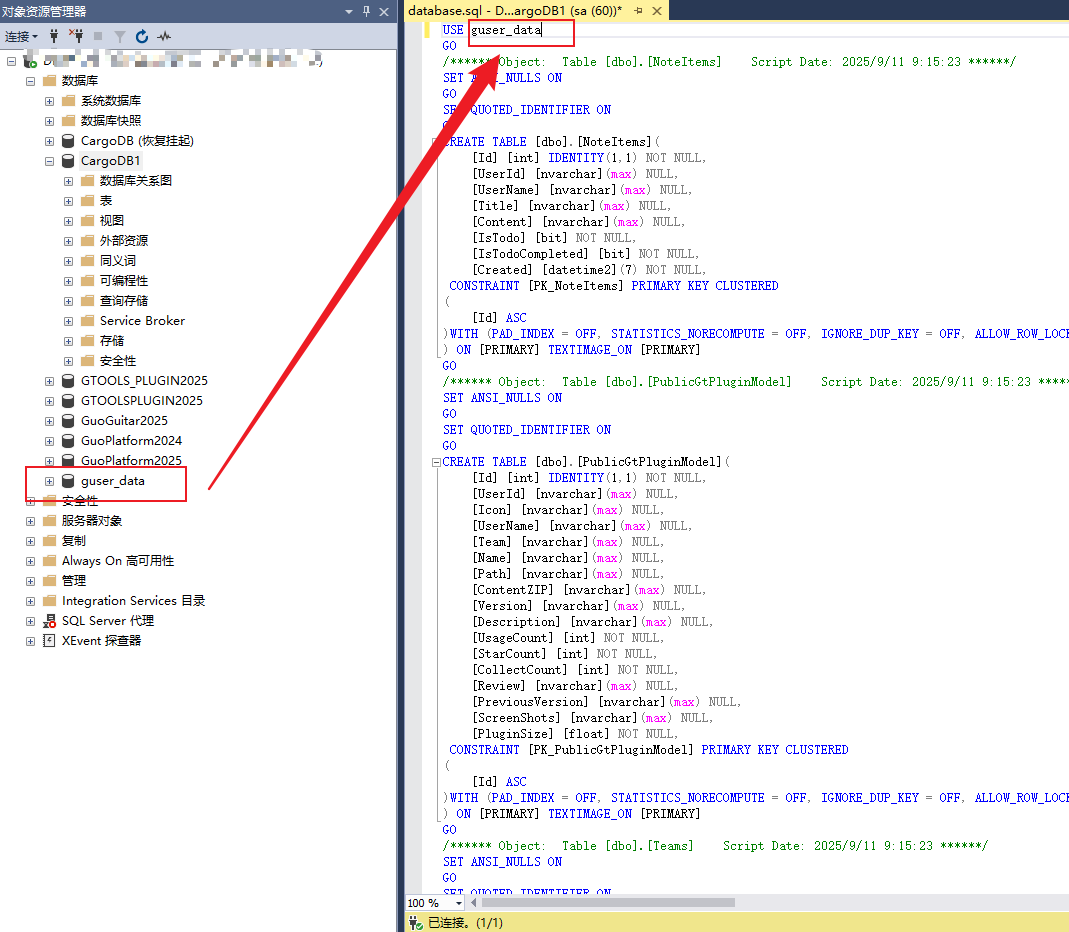Click the GTOOLS_PLUGIN2025 database icon
Viewport: 1069px width, 932px height.
tap(68, 380)
